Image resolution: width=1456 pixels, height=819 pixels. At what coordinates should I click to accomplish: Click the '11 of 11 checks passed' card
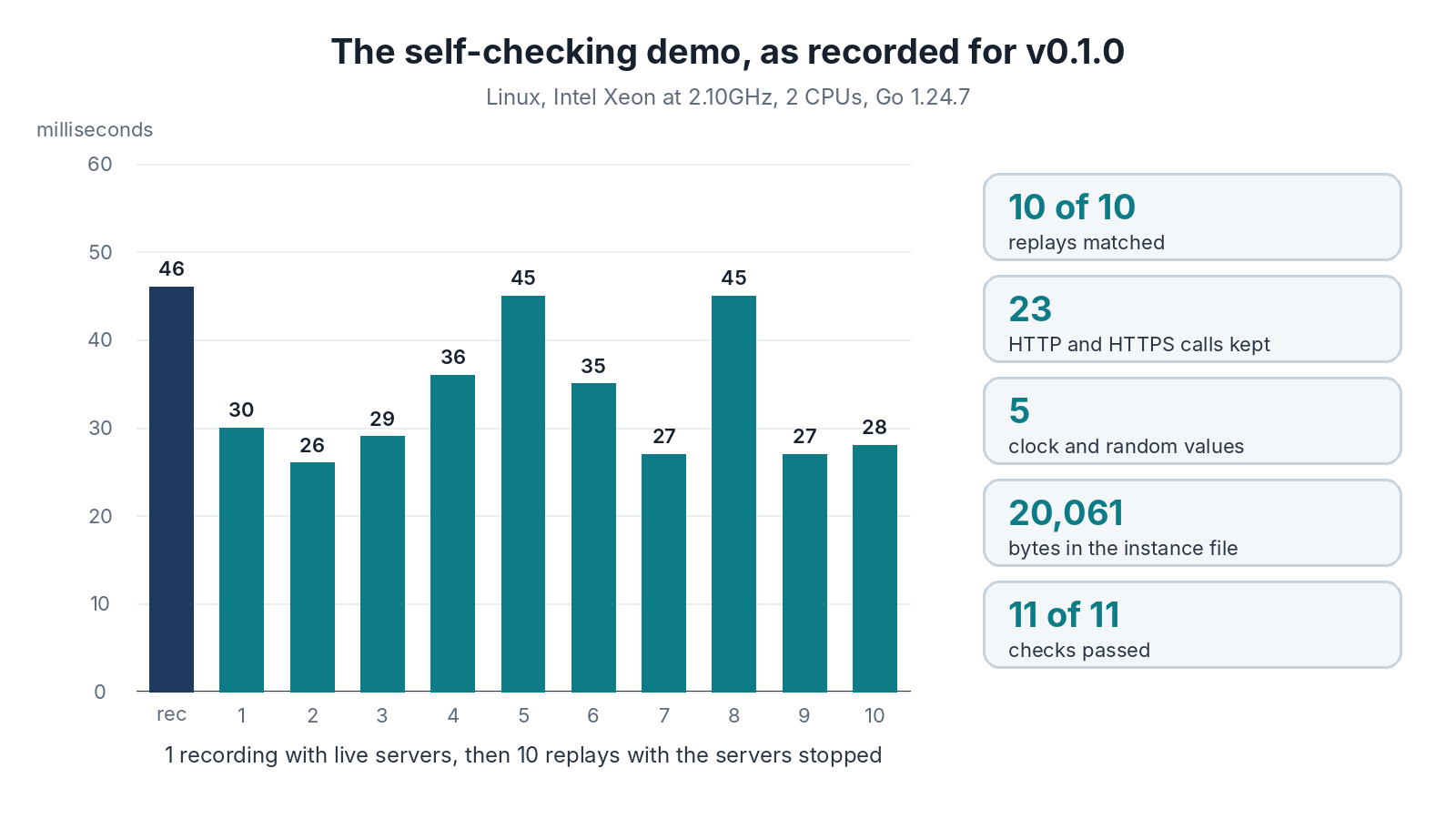point(1192,625)
